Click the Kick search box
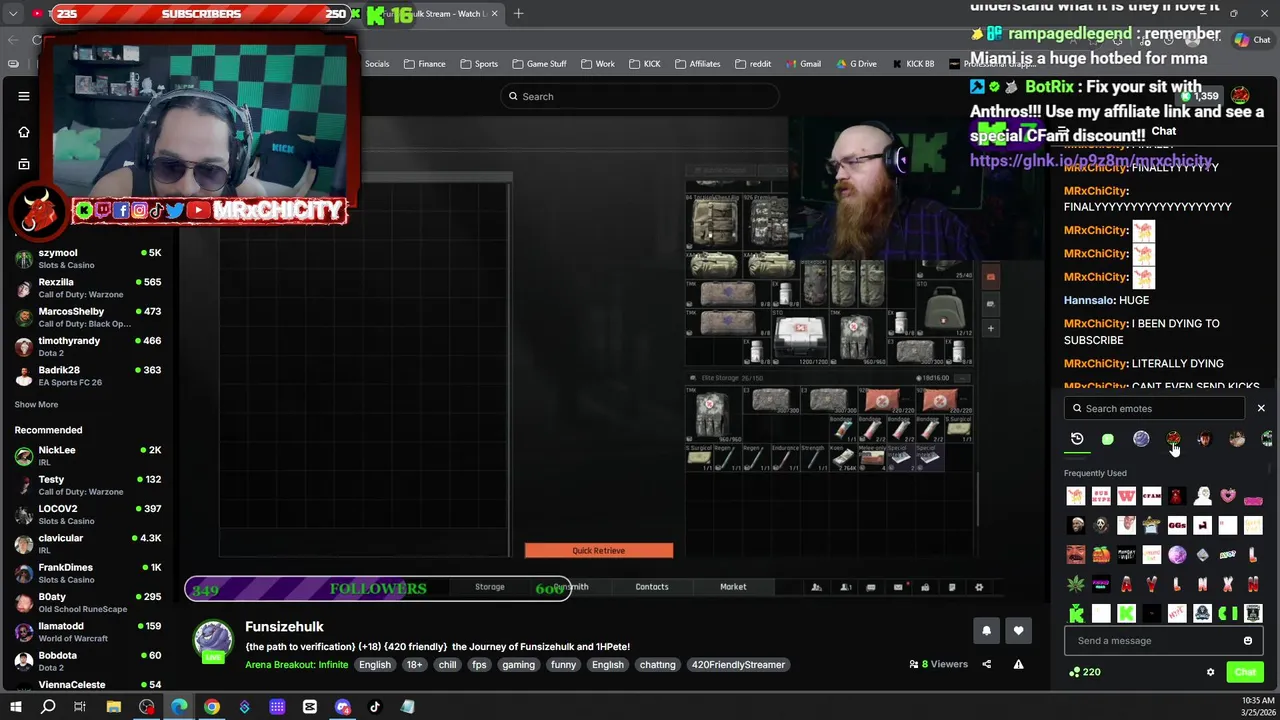The height and width of the screenshot is (720, 1280). coord(640,97)
